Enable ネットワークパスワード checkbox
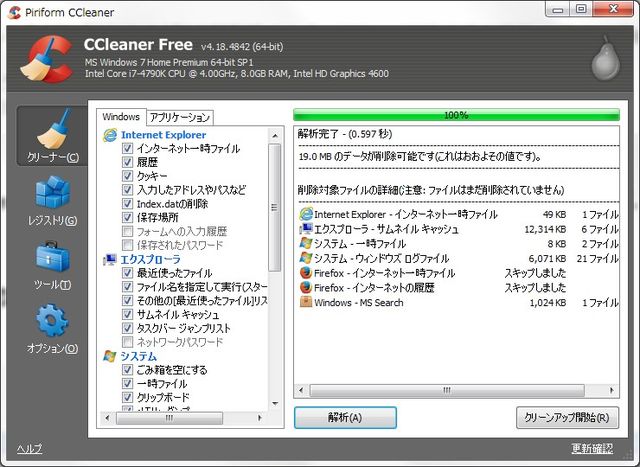The width and height of the screenshot is (640, 467). pos(127,342)
